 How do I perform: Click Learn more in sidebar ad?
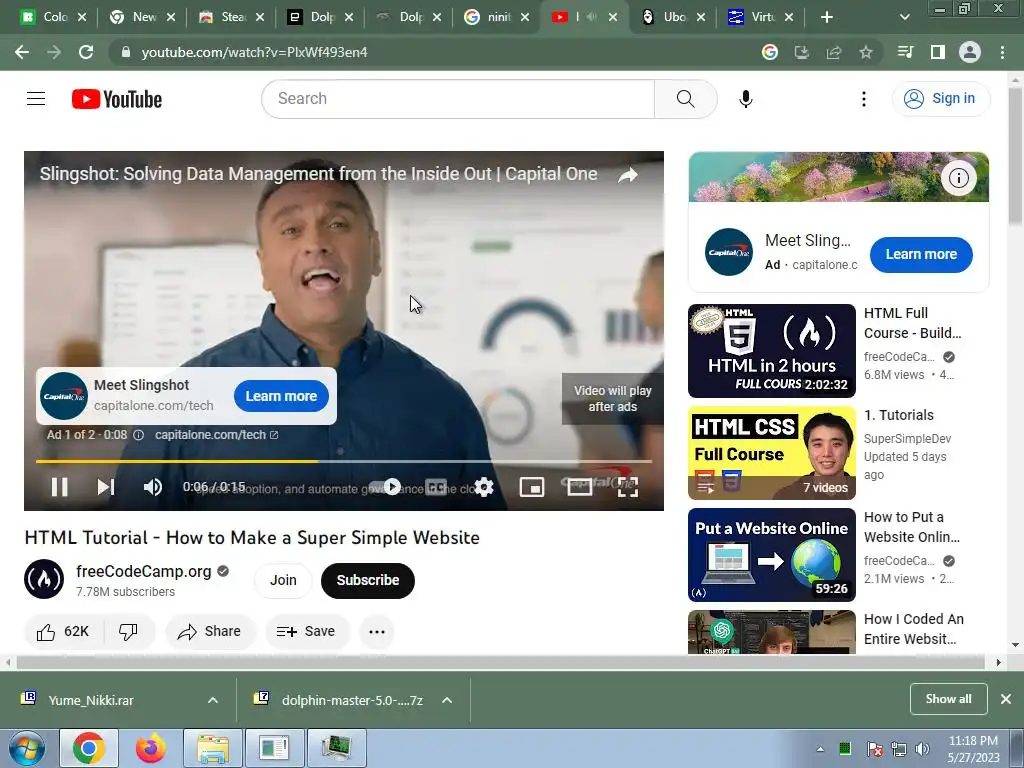click(921, 255)
